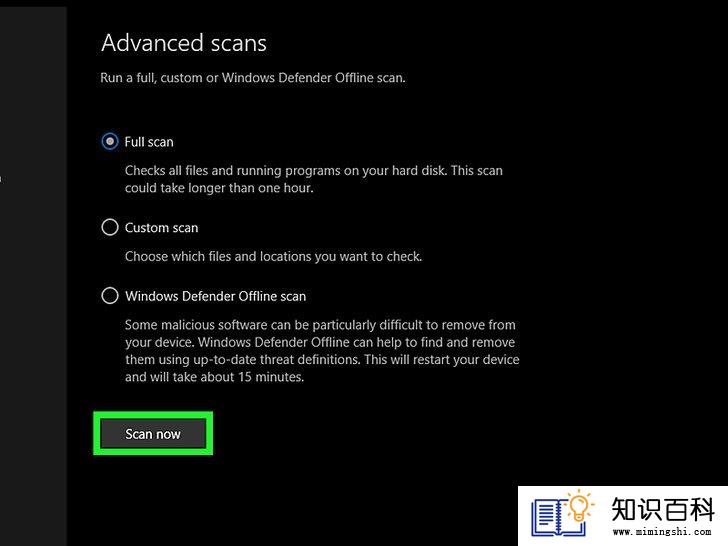The width and height of the screenshot is (728, 546).
Task: Select Windows Defender Offline scan radio button
Action: (x=110, y=296)
